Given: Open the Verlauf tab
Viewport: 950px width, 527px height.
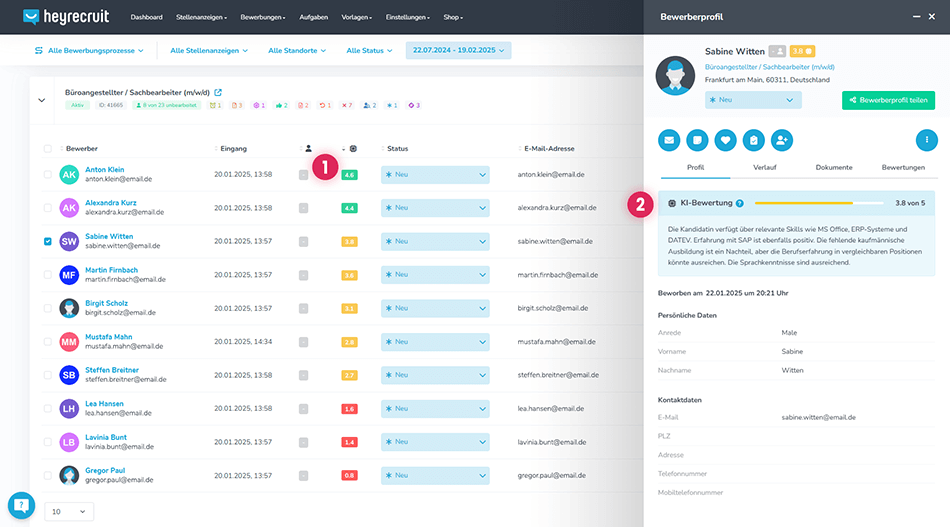Looking at the screenshot, I should pyautogui.click(x=764, y=167).
